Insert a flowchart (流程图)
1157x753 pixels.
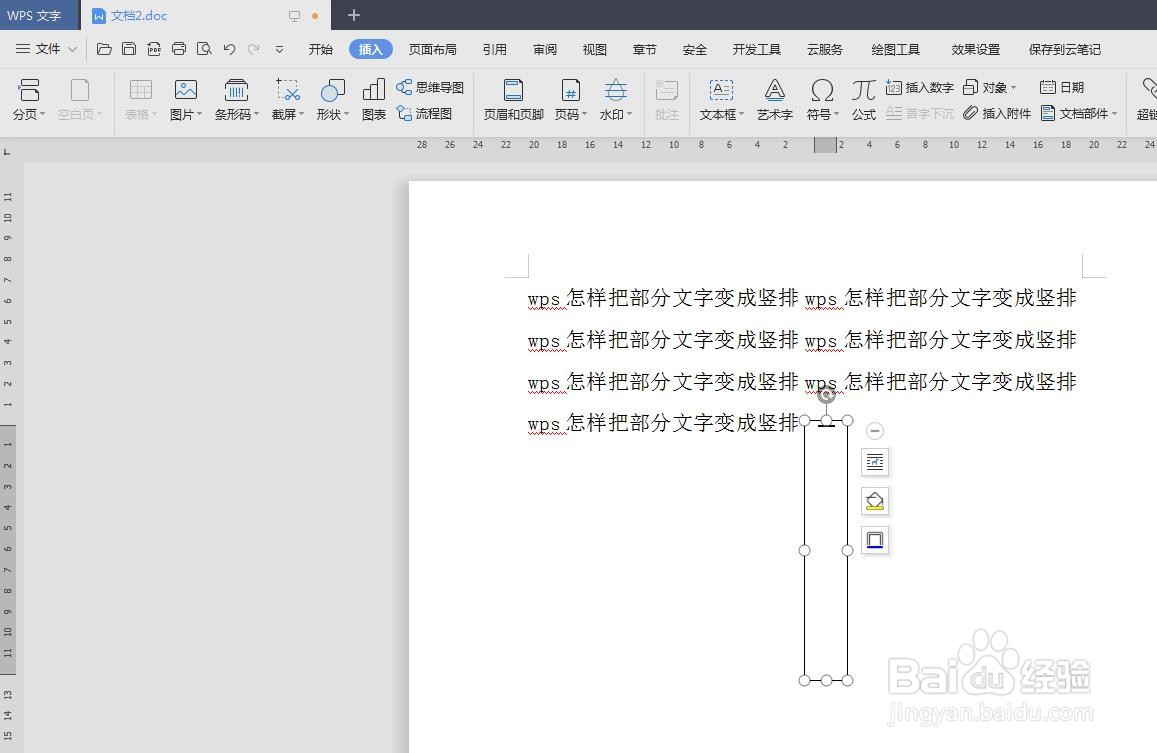(x=424, y=114)
